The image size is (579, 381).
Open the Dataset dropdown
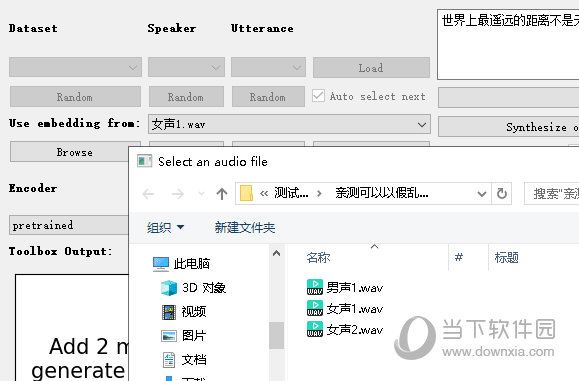coord(75,67)
